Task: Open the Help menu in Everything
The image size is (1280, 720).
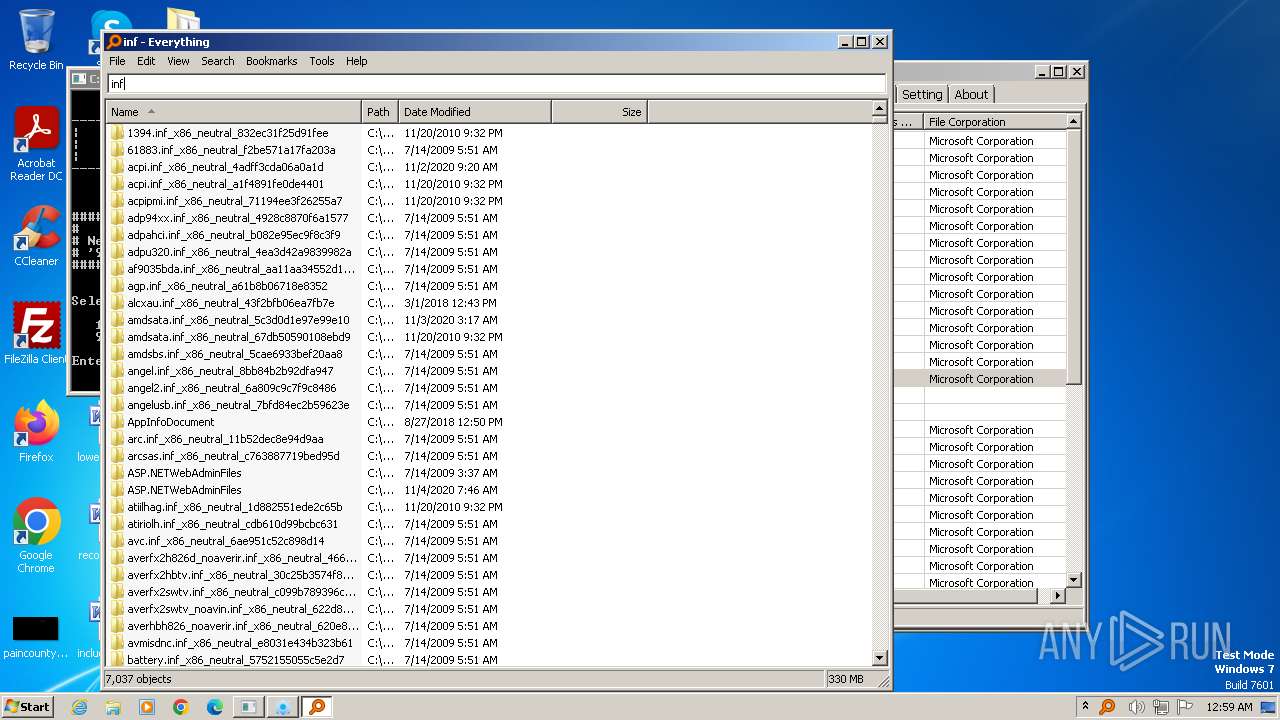Action: (x=357, y=61)
